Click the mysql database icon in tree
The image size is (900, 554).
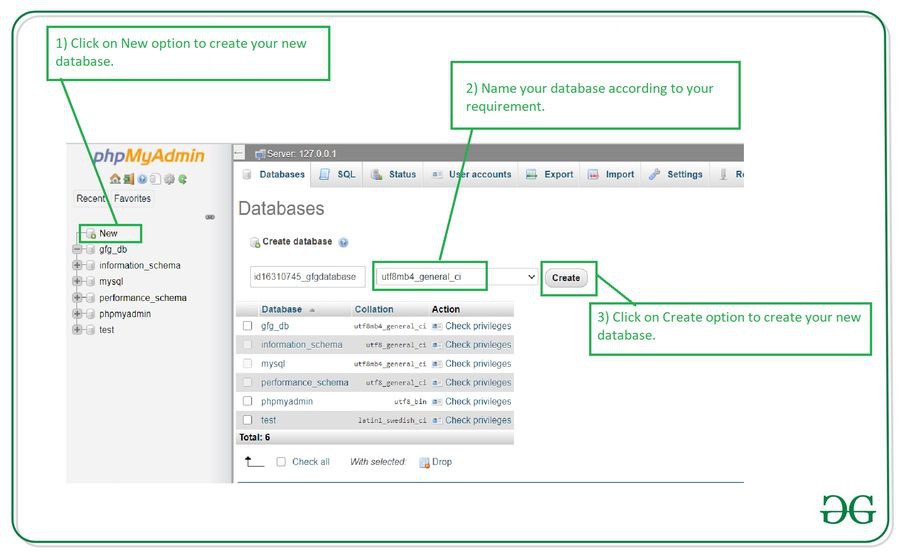coord(90,281)
